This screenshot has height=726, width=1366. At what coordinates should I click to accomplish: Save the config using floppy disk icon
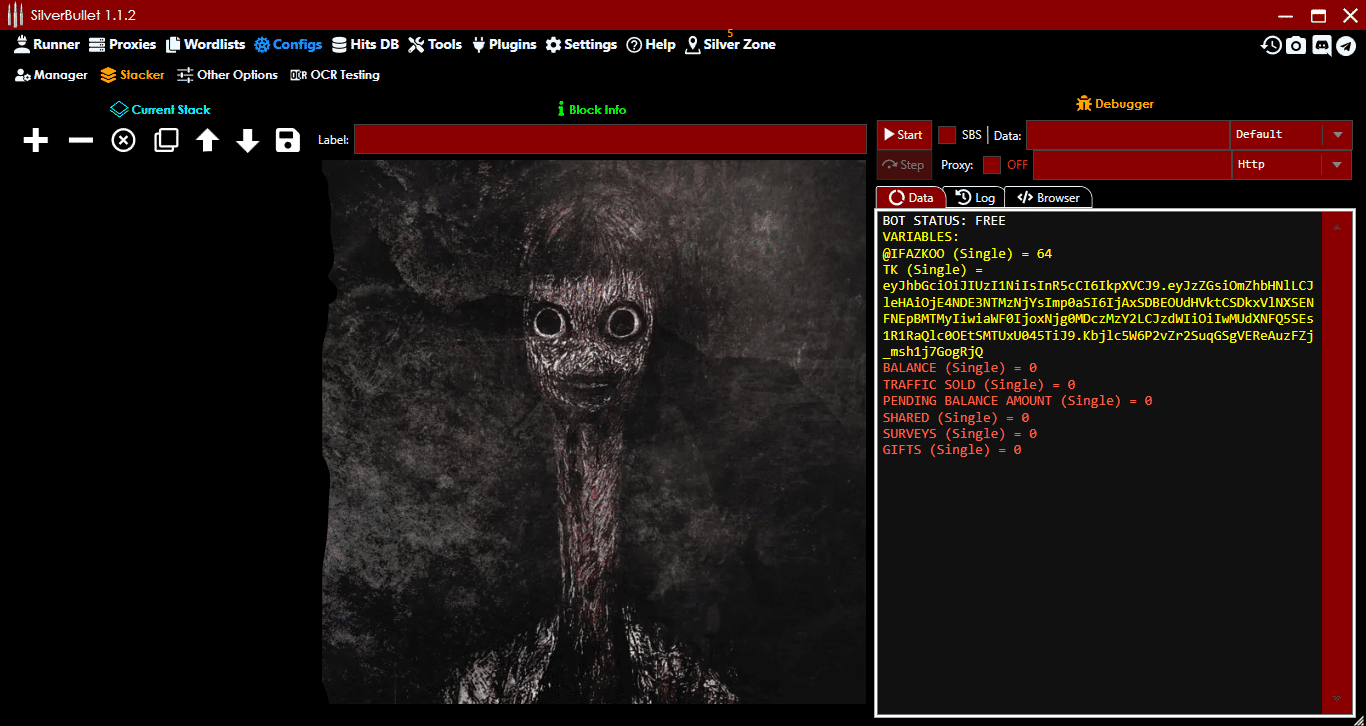pyautogui.click(x=288, y=140)
